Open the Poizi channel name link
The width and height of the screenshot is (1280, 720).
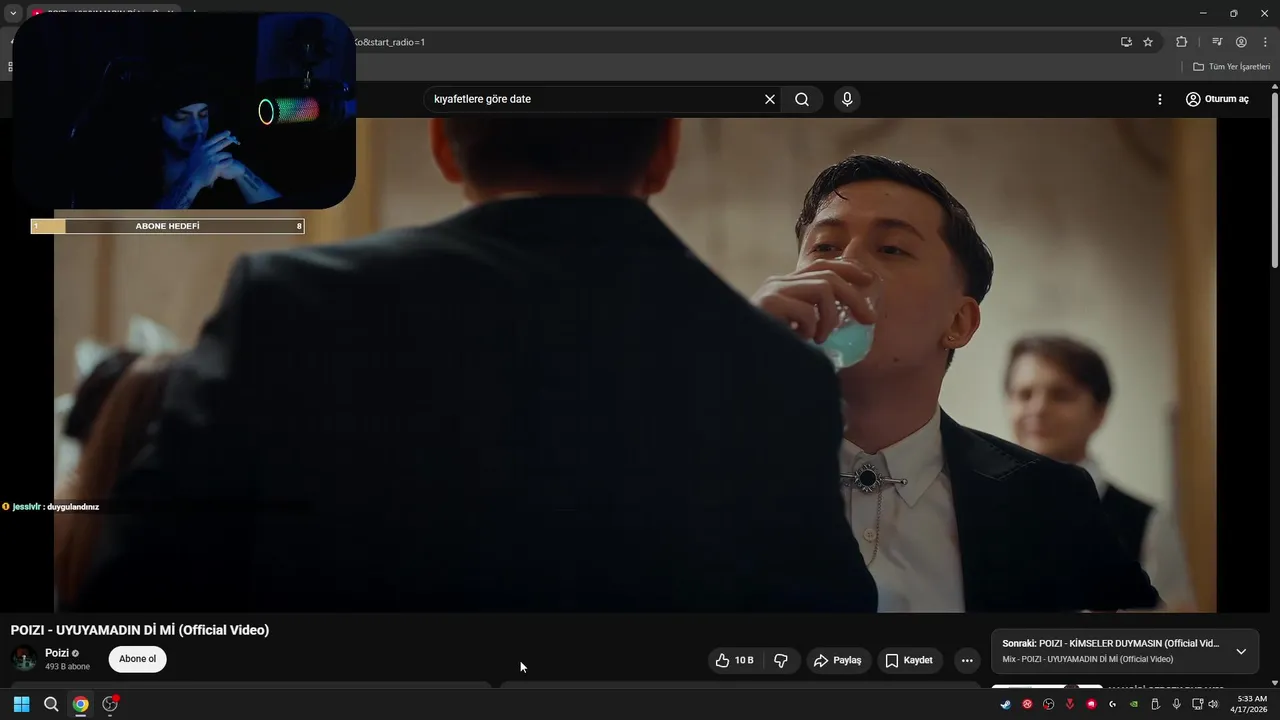point(57,653)
